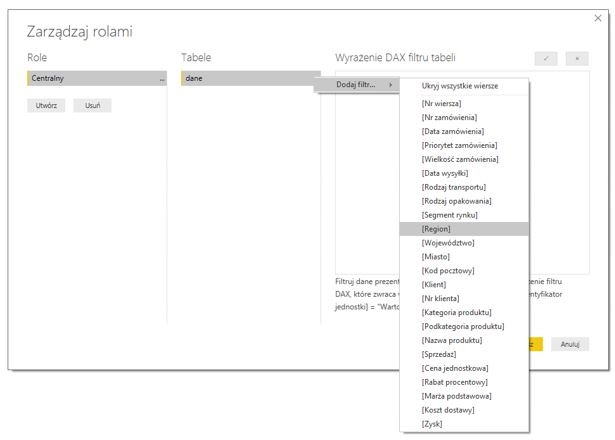This screenshot has height=440, width=615.
Task: Select [Województwo] from the column list
Action: point(448,243)
